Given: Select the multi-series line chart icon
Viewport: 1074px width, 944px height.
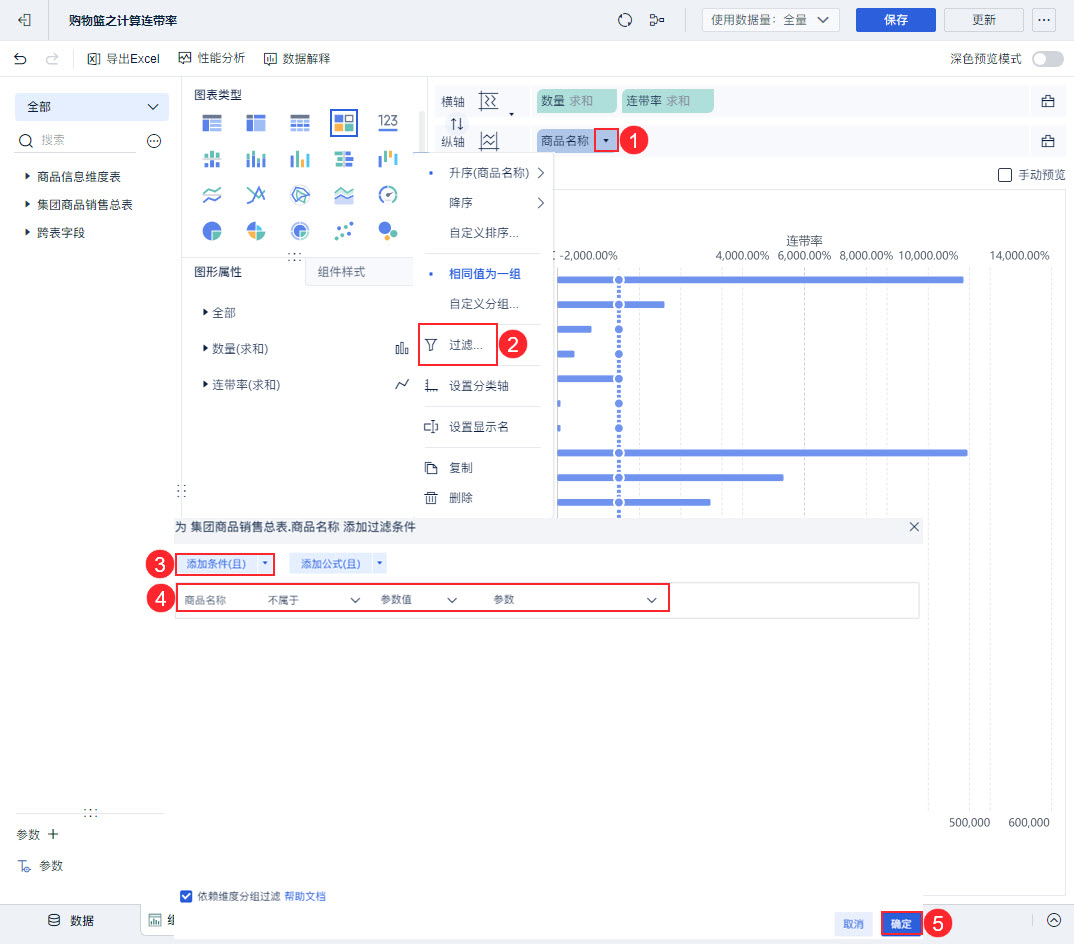Looking at the screenshot, I should 256,195.
